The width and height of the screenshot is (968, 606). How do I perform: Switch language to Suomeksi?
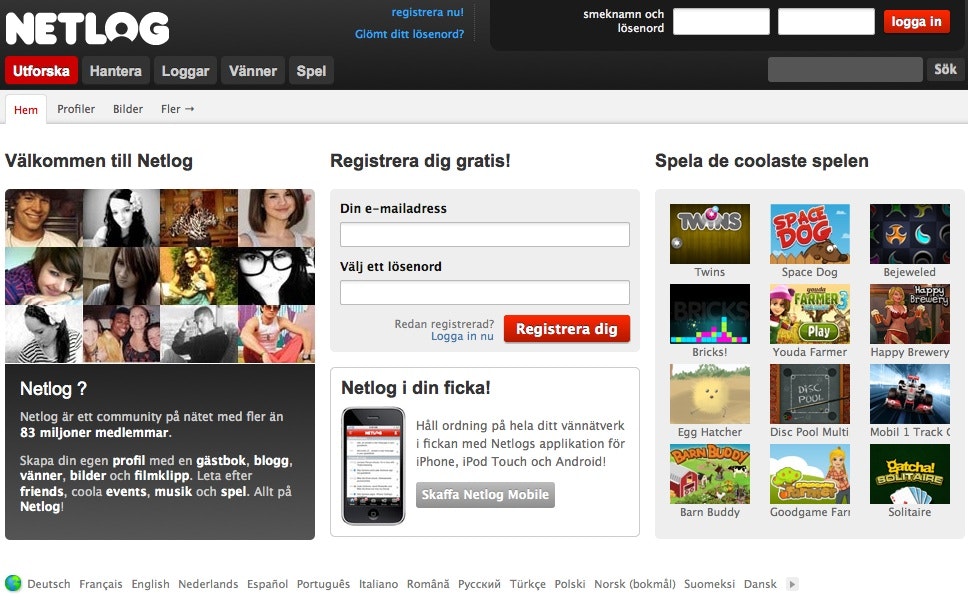pos(709,584)
